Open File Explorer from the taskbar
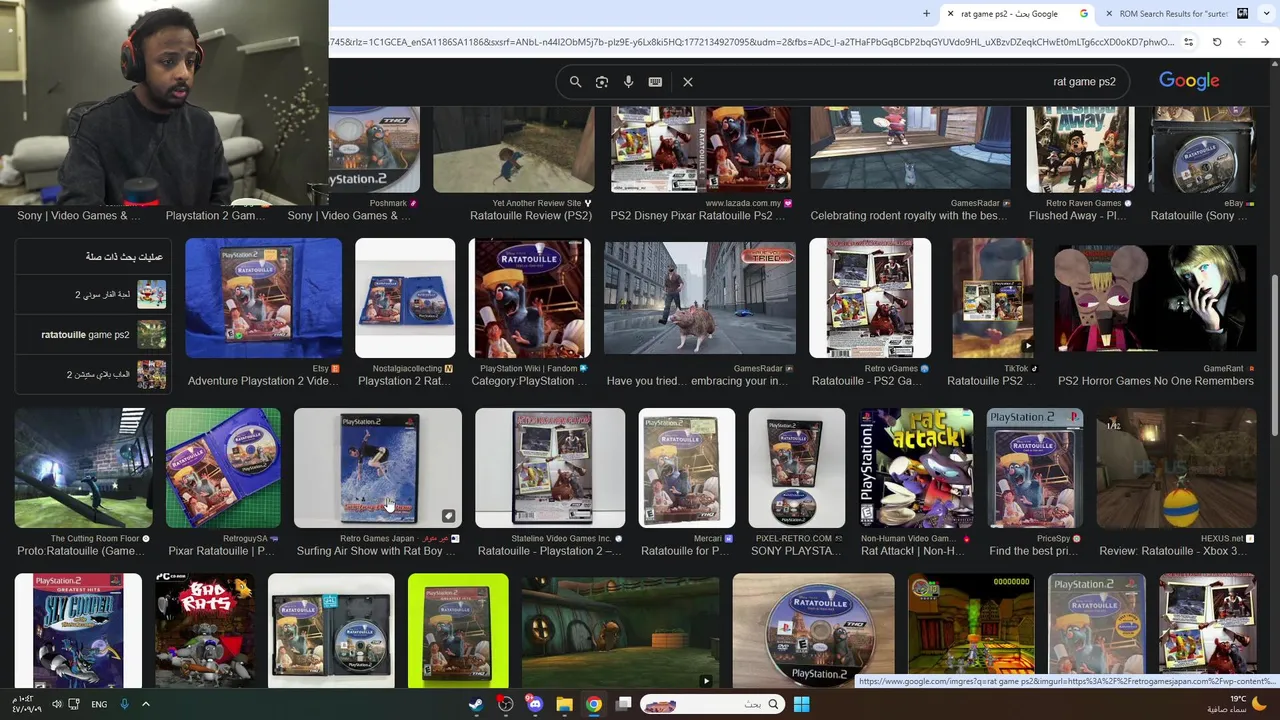1280x720 pixels. click(x=564, y=704)
